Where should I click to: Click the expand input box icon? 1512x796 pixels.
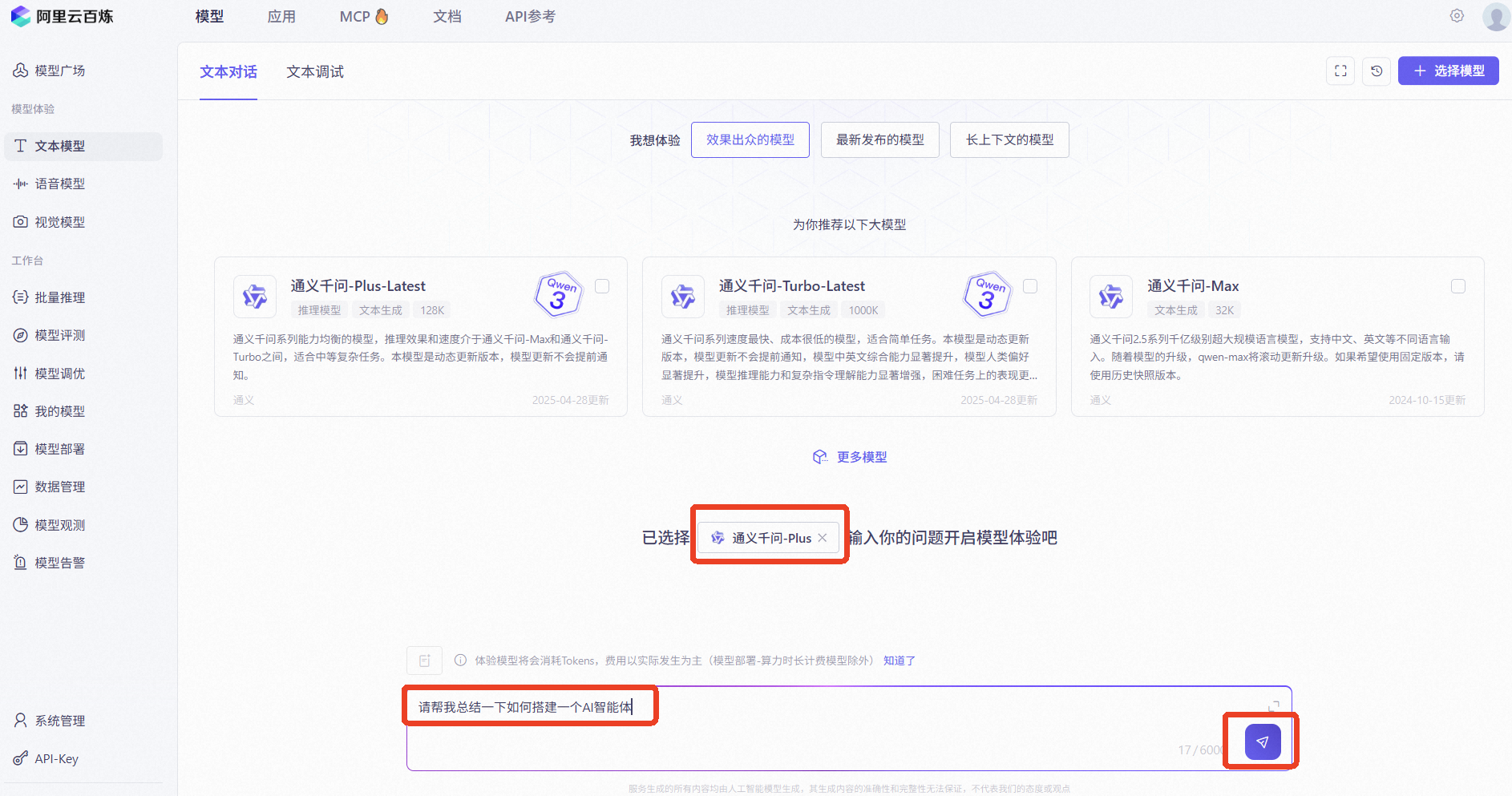(1274, 706)
